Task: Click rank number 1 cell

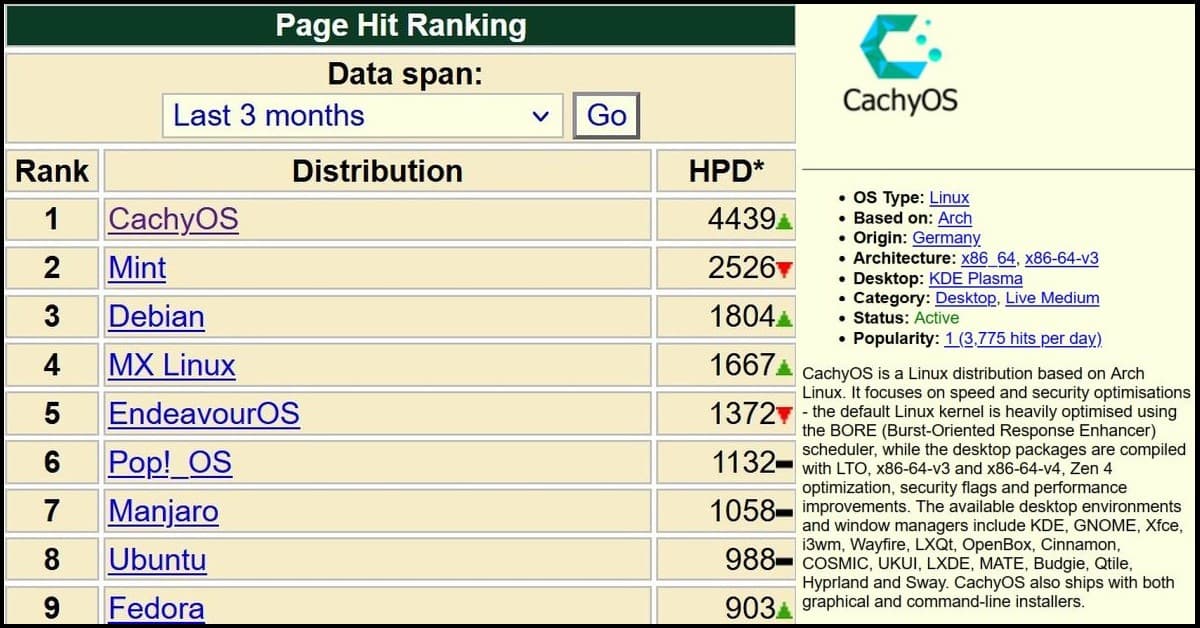Action: click(x=52, y=219)
